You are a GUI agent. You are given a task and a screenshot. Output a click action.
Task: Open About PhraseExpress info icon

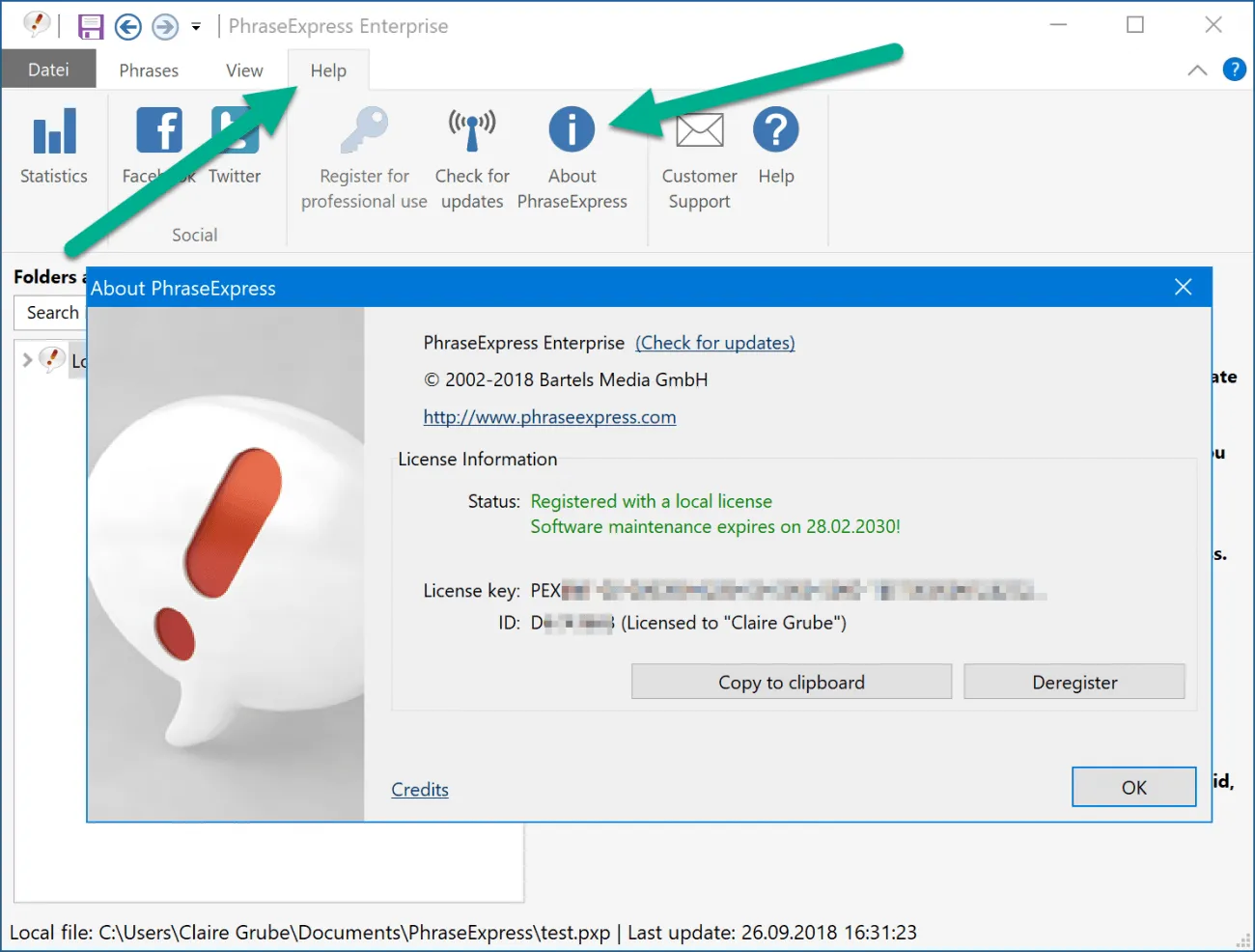(572, 129)
